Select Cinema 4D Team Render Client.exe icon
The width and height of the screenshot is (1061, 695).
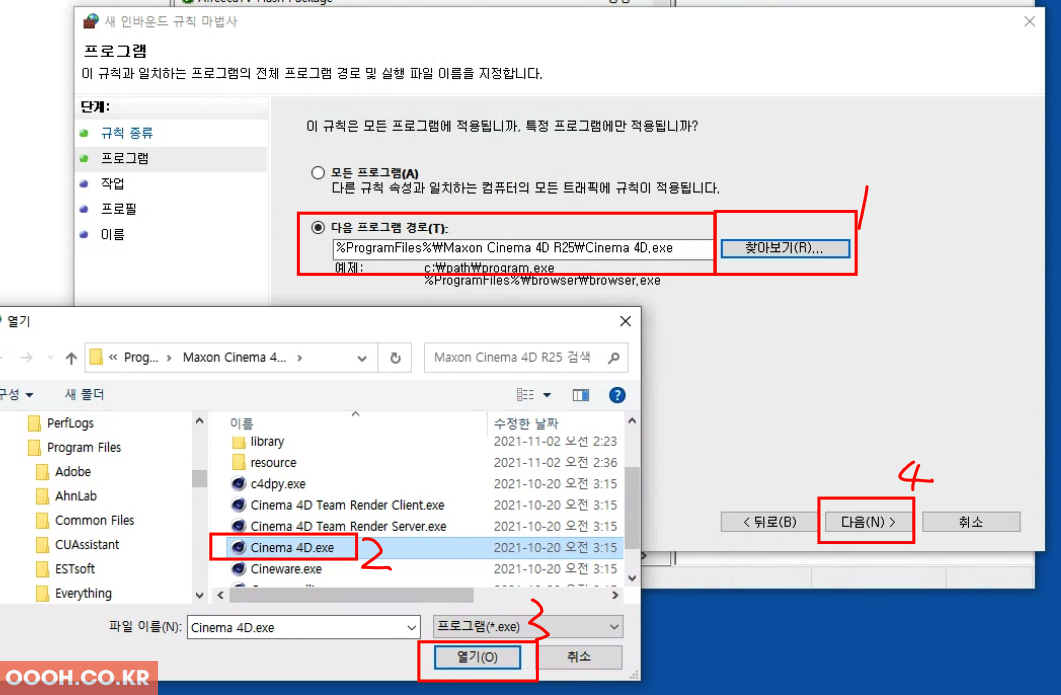coord(238,506)
